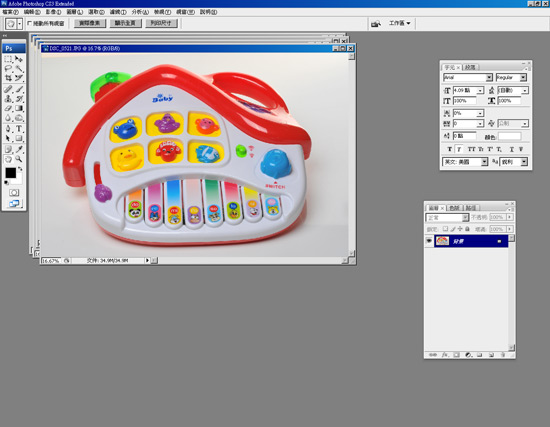Open the layer blend mode dropdown

click(x=447, y=218)
